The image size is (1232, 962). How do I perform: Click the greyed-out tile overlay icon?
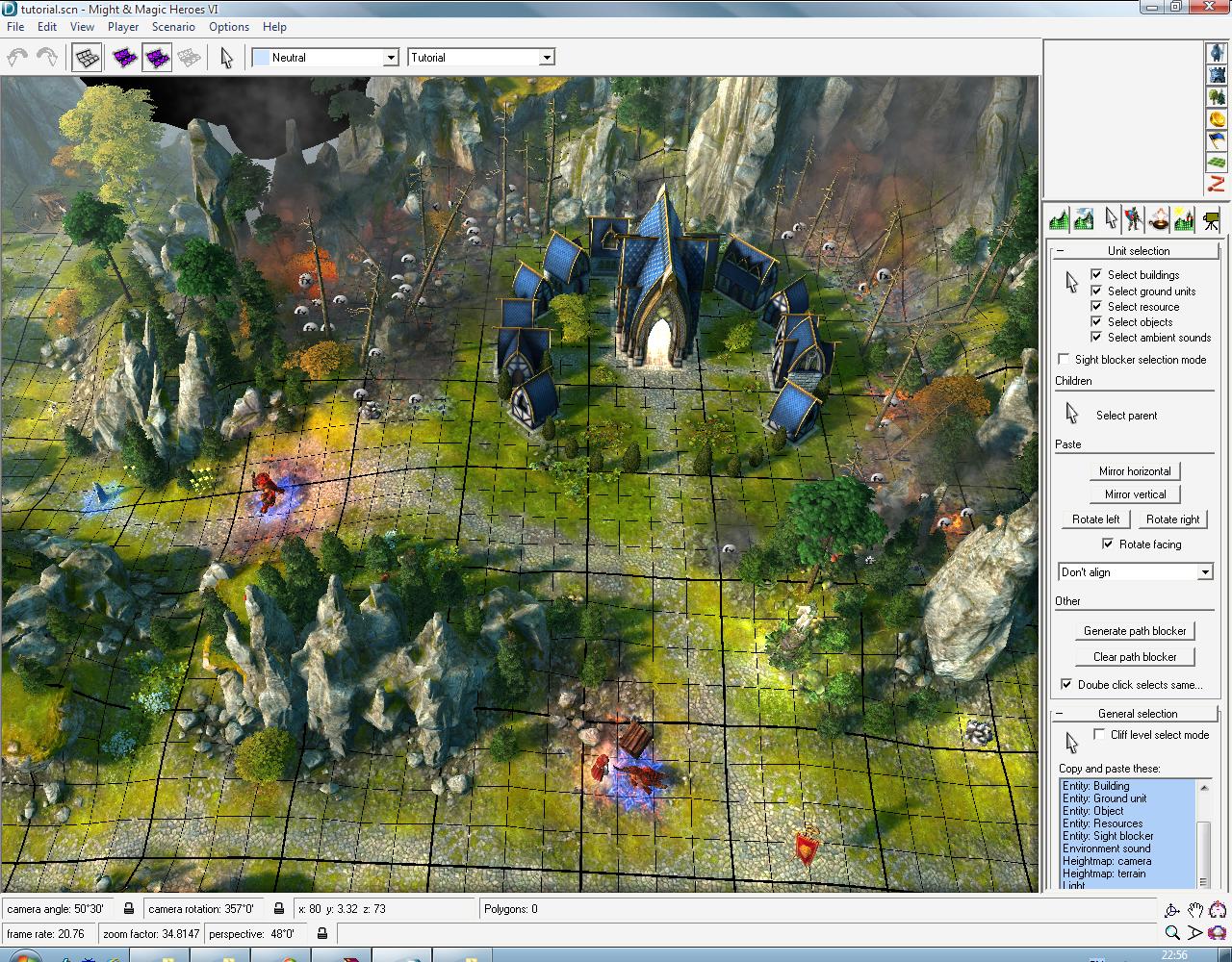coord(189,58)
